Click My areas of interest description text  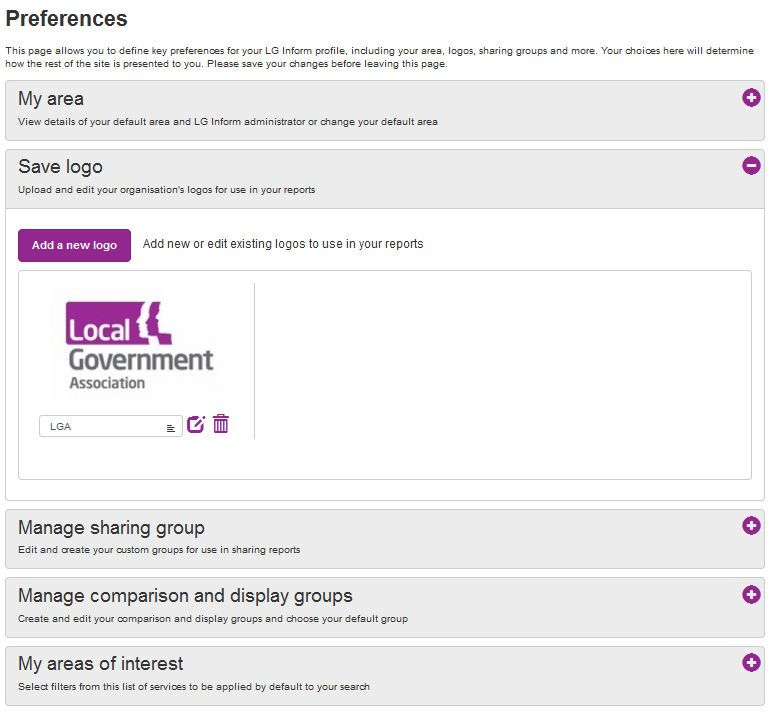(x=194, y=687)
